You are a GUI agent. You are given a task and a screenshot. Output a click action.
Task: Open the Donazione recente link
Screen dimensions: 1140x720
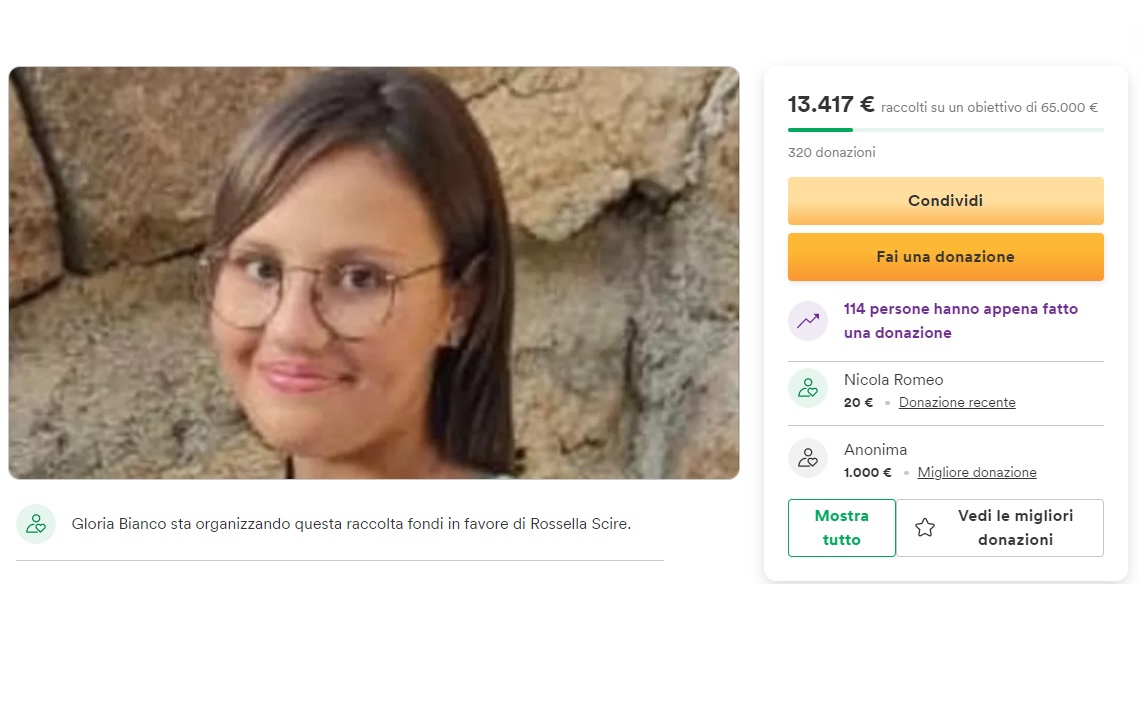(x=957, y=403)
